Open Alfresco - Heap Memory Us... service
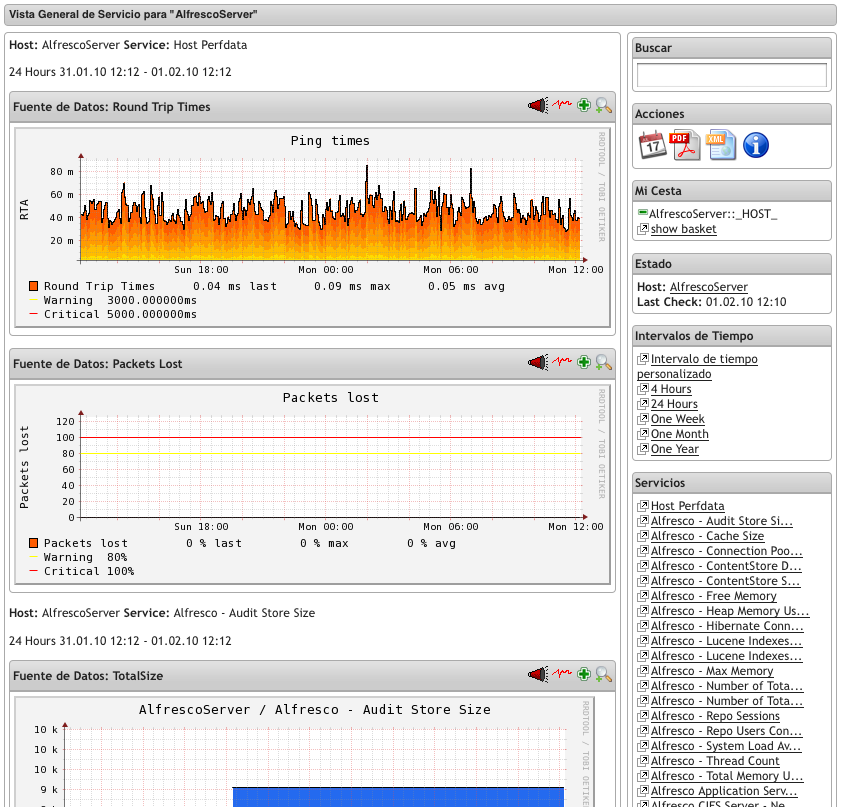The image size is (848, 807). pyautogui.click(x=730, y=611)
